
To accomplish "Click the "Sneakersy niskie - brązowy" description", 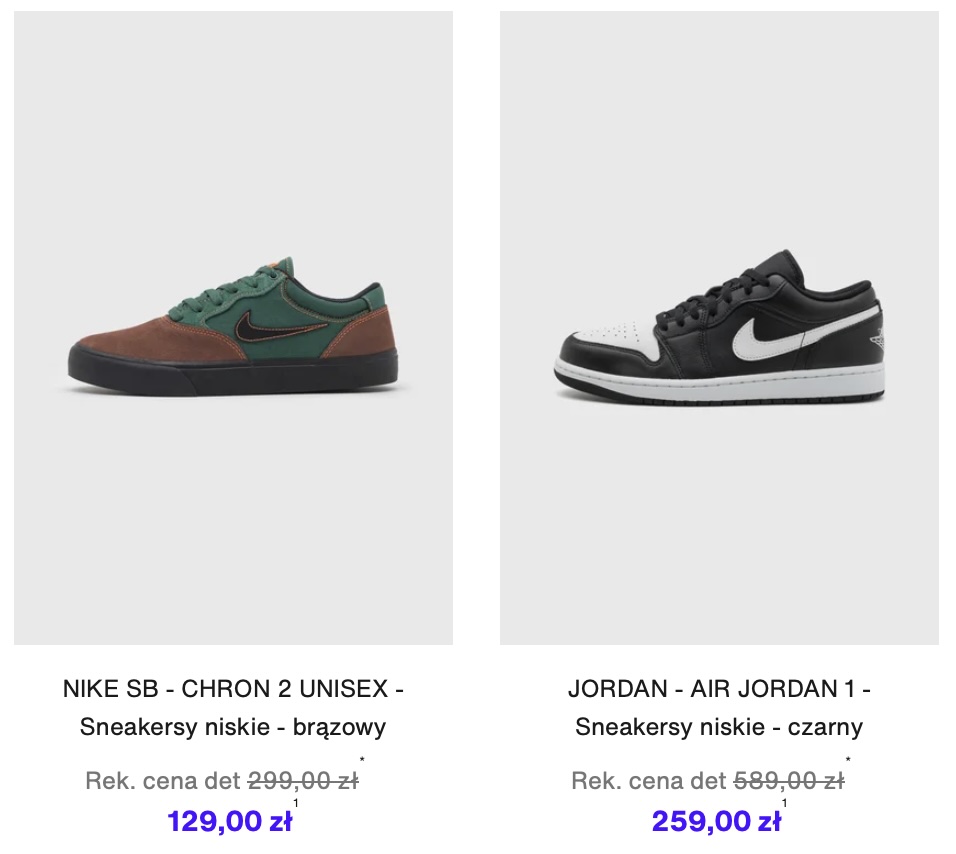I will pos(233,727).
